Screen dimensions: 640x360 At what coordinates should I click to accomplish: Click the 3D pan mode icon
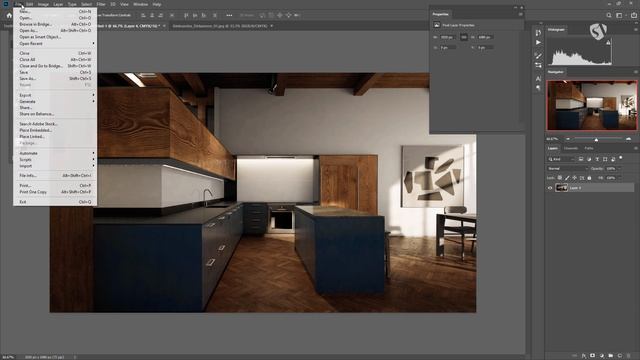coord(280,16)
